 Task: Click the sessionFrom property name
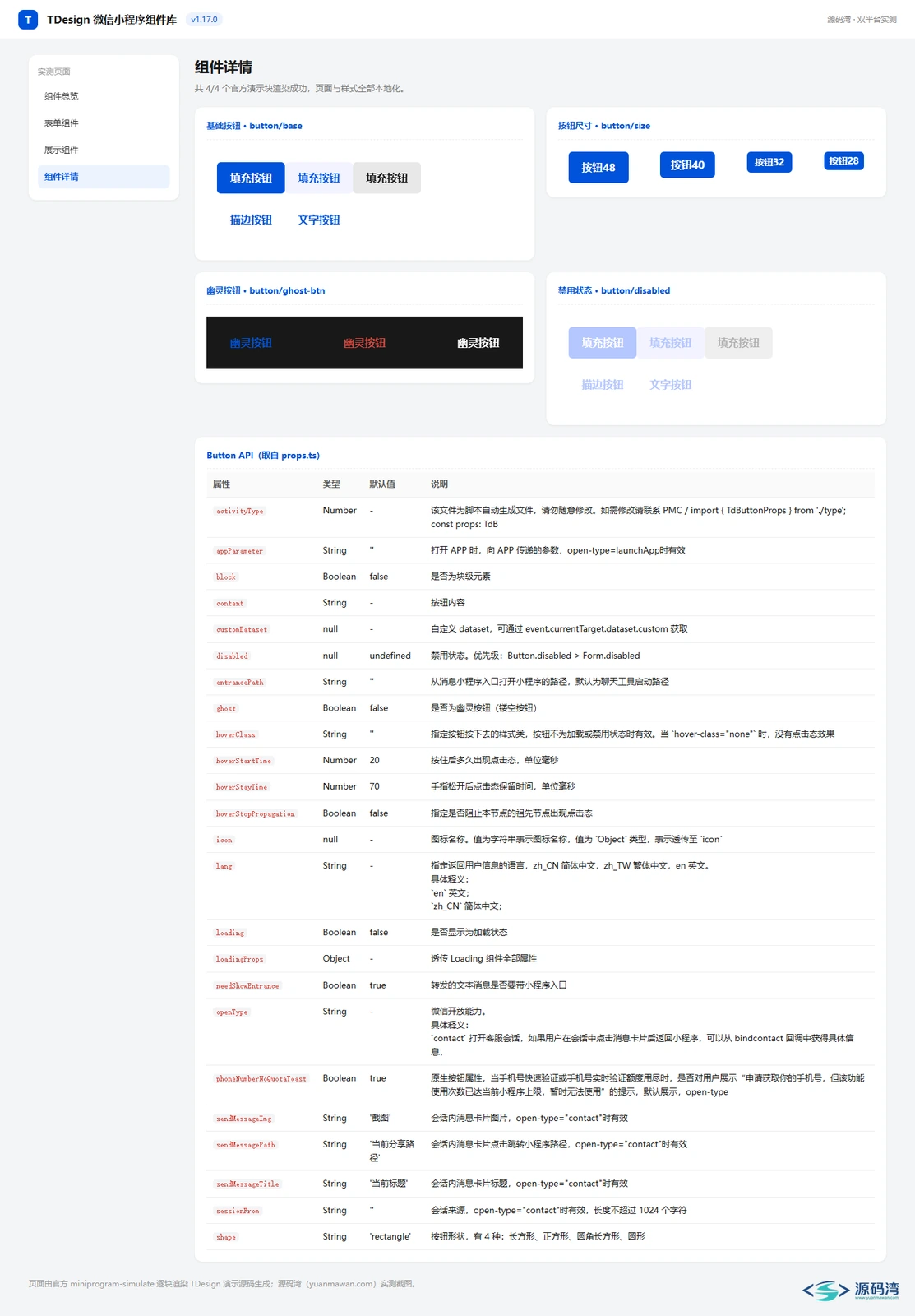click(238, 1211)
